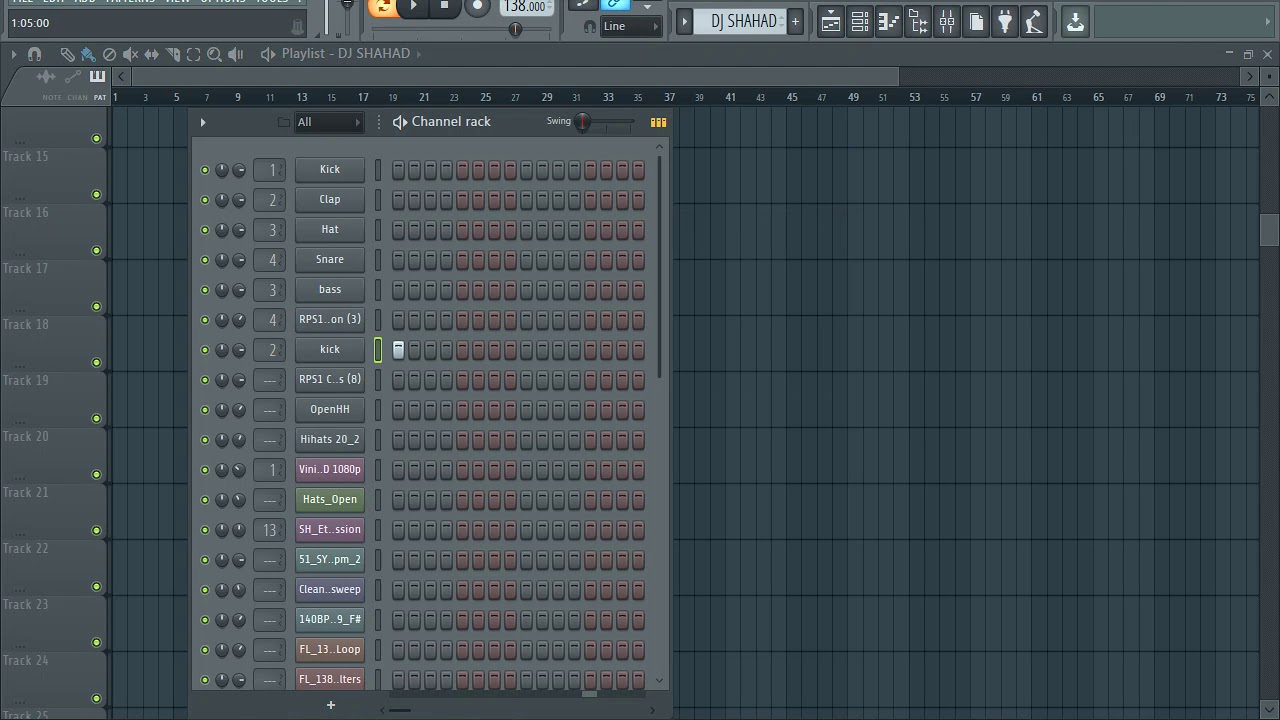
Task: Open the Playlist view from the top toolbar
Action: pos(830,21)
